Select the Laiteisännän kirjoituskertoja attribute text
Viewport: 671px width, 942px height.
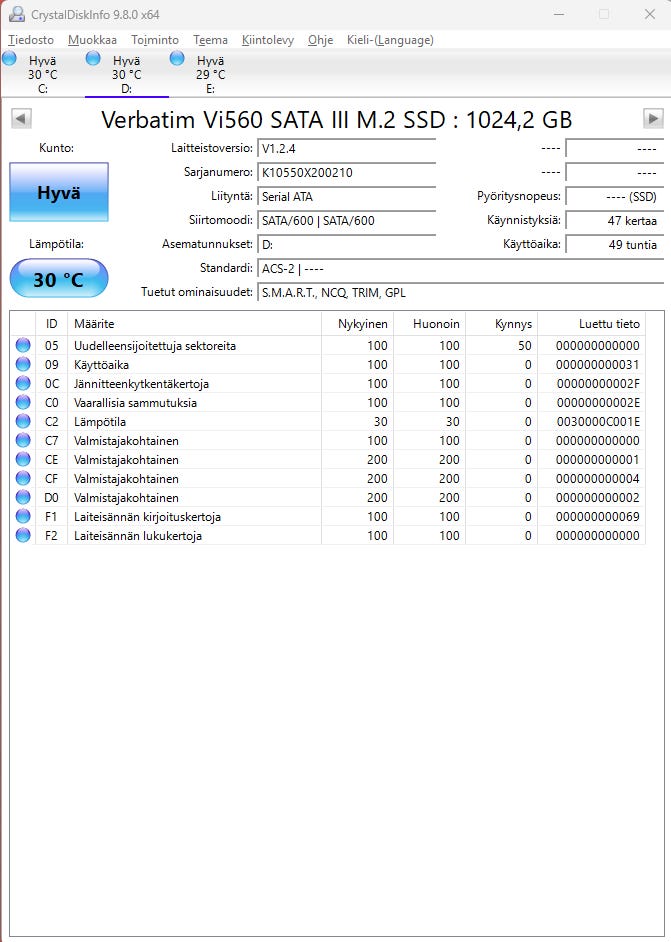(x=147, y=517)
